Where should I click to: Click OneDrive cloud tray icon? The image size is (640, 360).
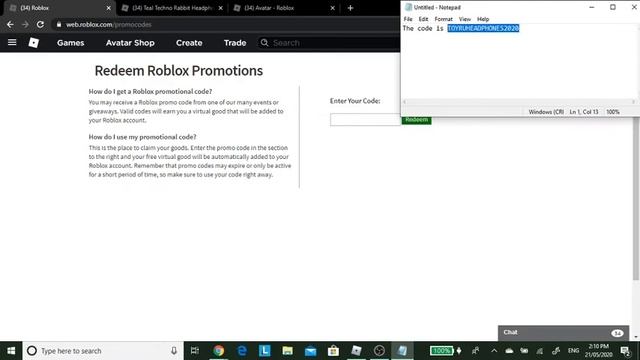509,351
